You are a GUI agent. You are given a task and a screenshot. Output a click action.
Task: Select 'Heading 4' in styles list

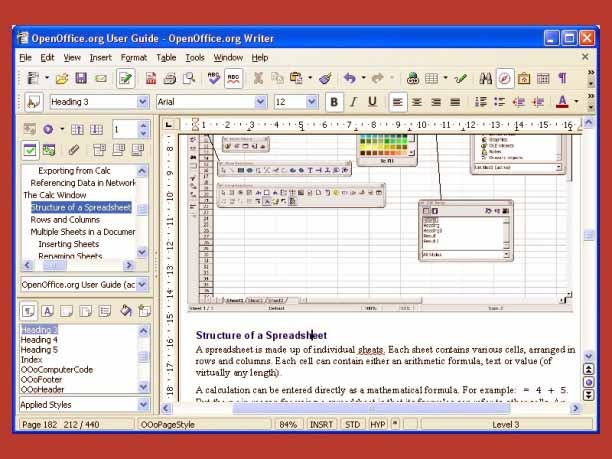[40, 340]
